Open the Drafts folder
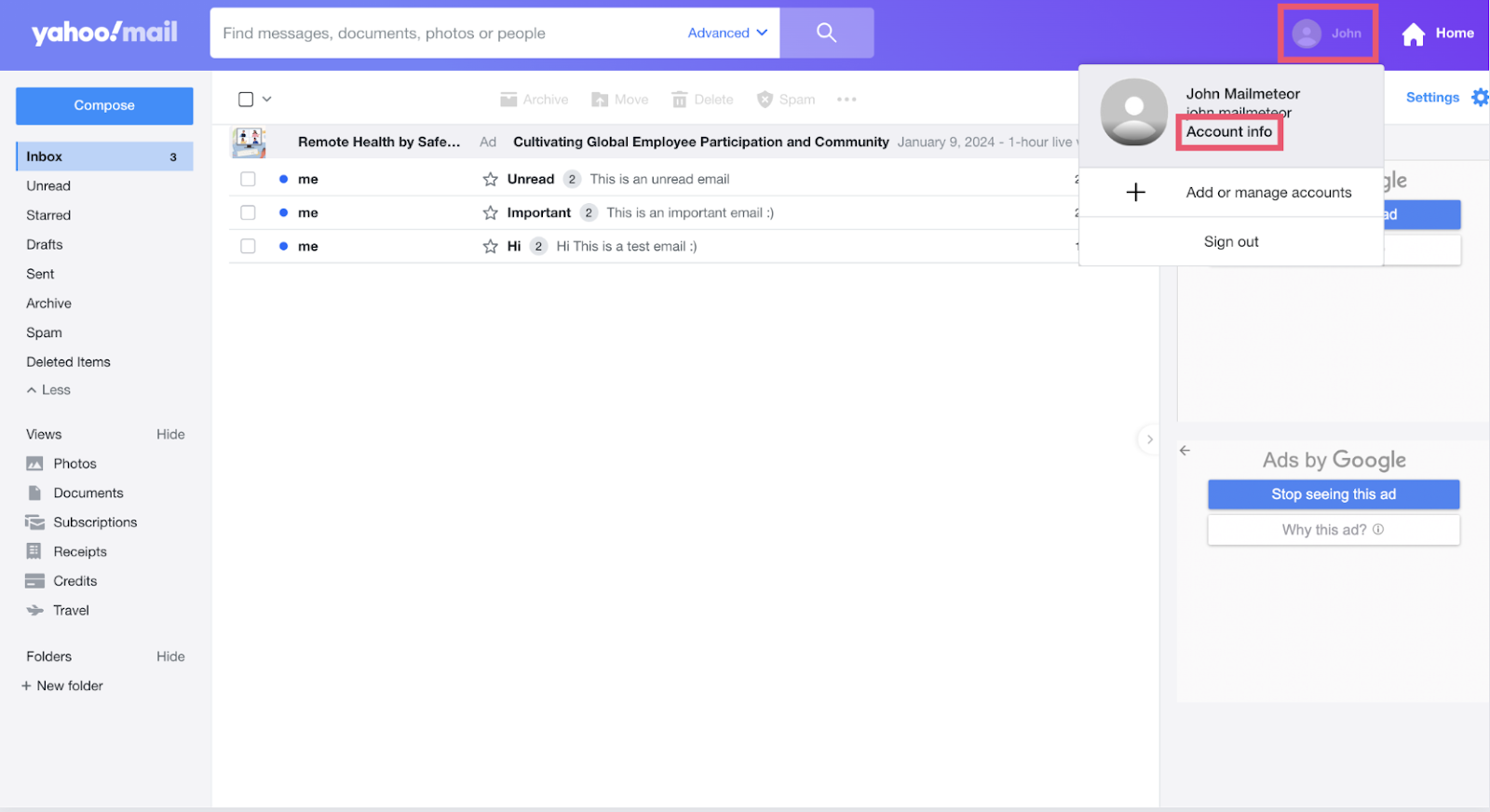This screenshot has width=1490, height=812. pyautogui.click(x=45, y=245)
